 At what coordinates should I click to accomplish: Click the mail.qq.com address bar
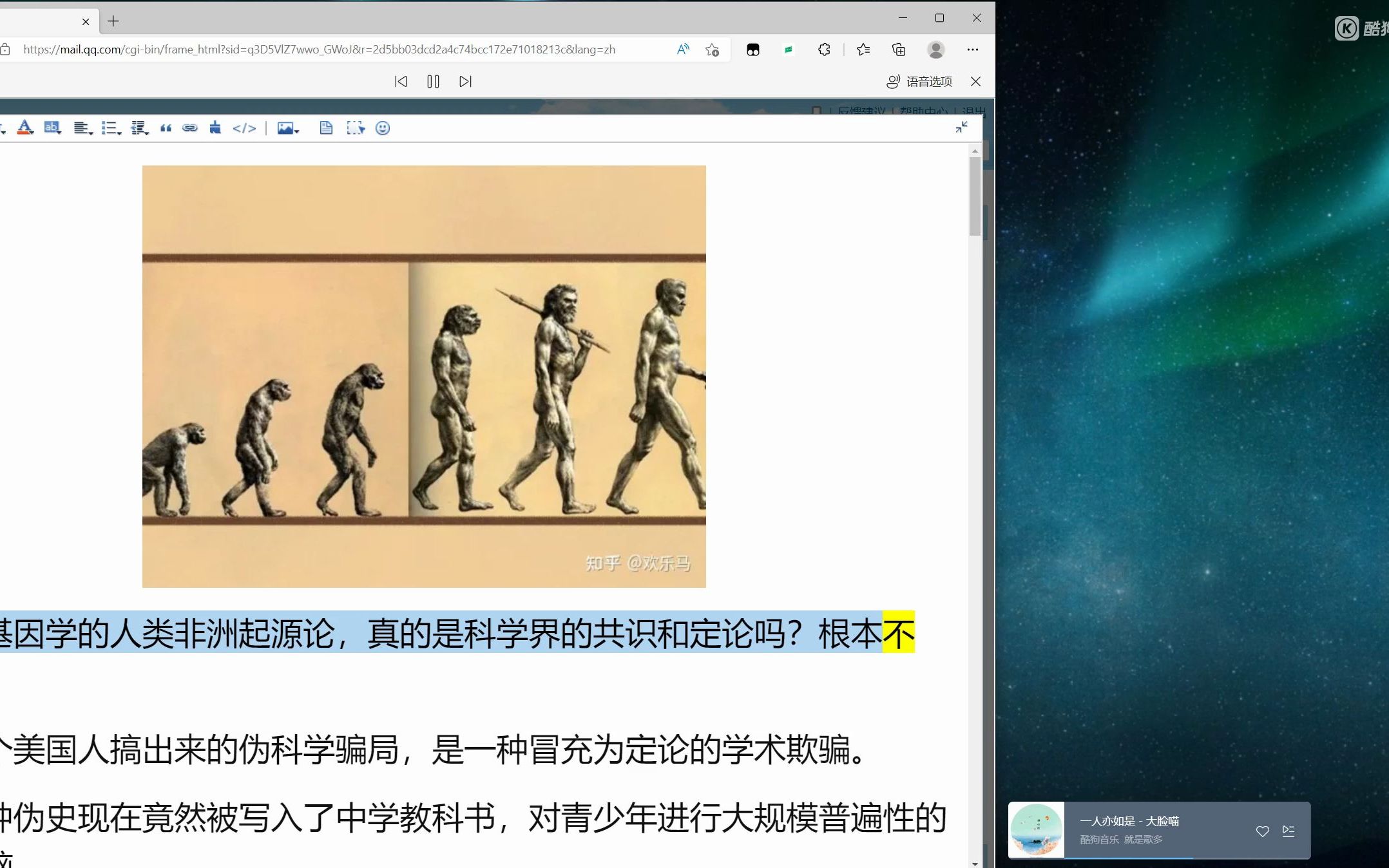pyautogui.click(x=319, y=50)
